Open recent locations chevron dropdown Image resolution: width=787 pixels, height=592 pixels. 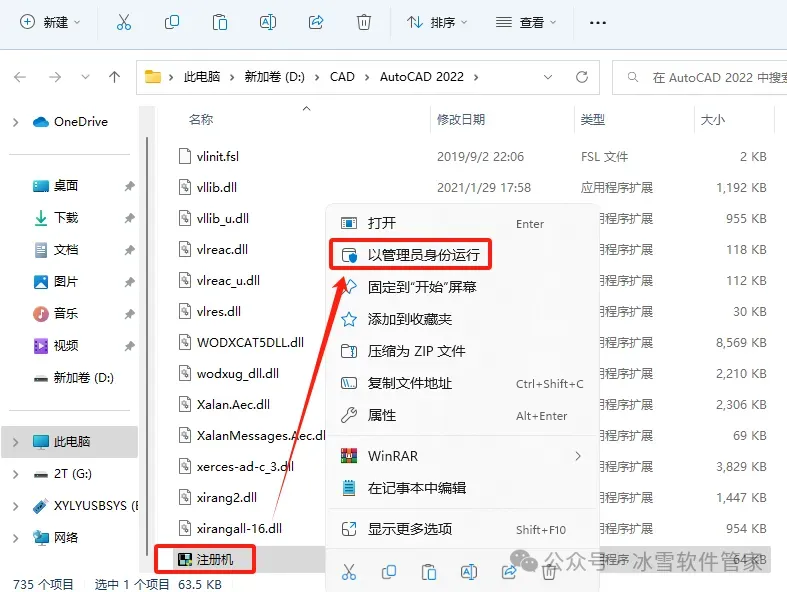(85, 77)
